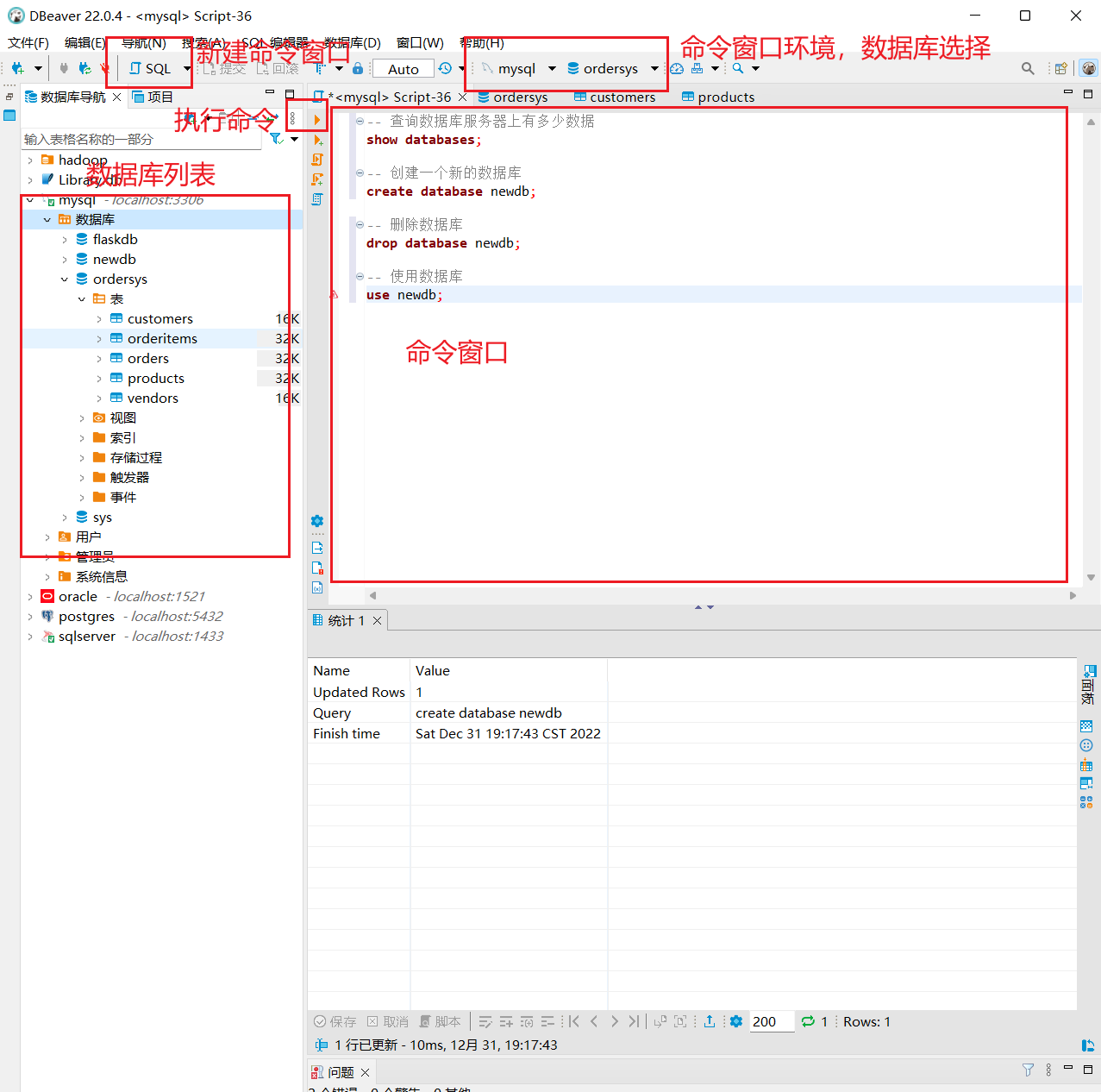Screen dimensions: 1101x1092
Task: Switch to the 项目 tab
Action: click(x=153, y=97)
